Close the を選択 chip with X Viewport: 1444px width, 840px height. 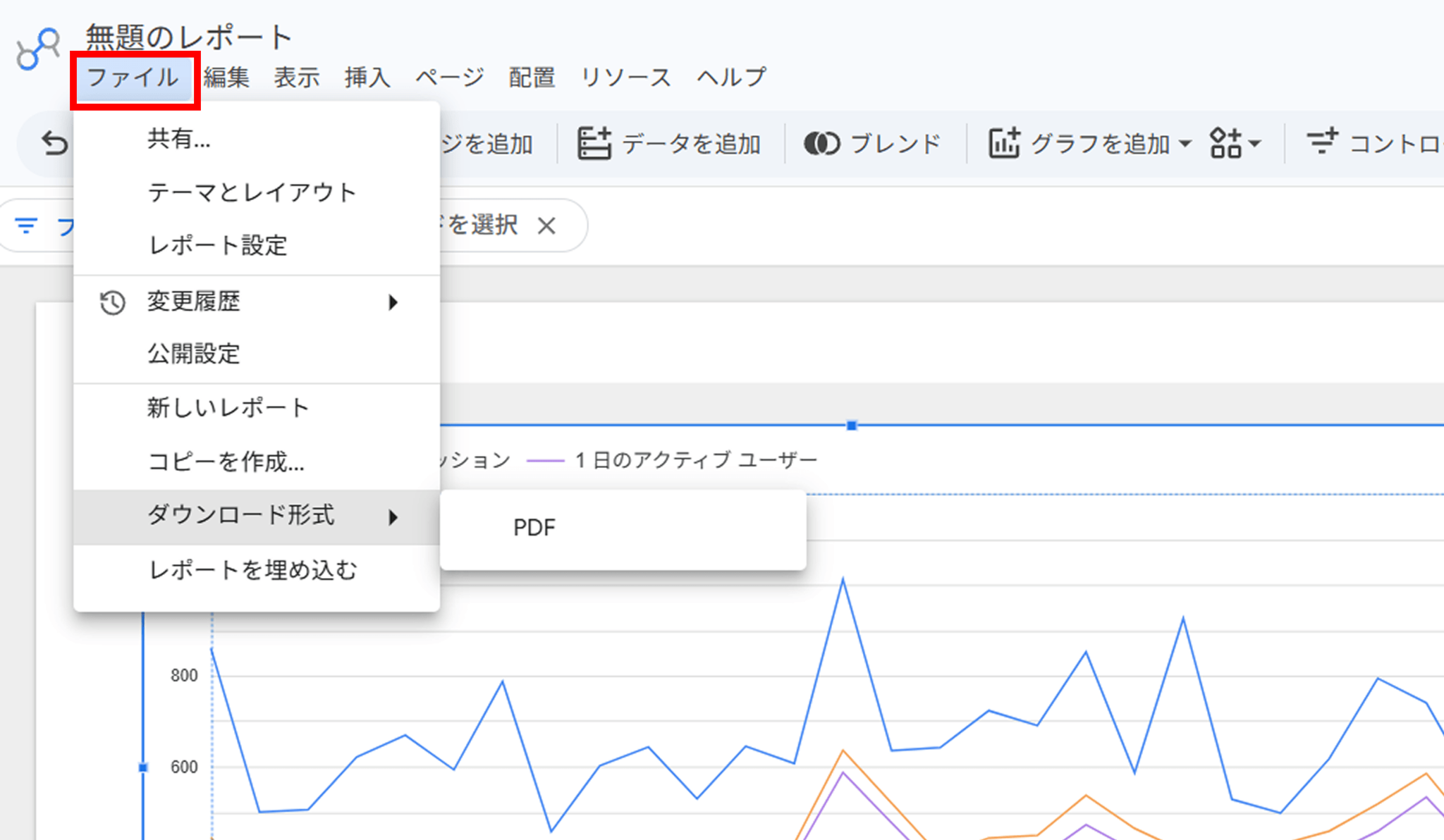coord(546,226)
